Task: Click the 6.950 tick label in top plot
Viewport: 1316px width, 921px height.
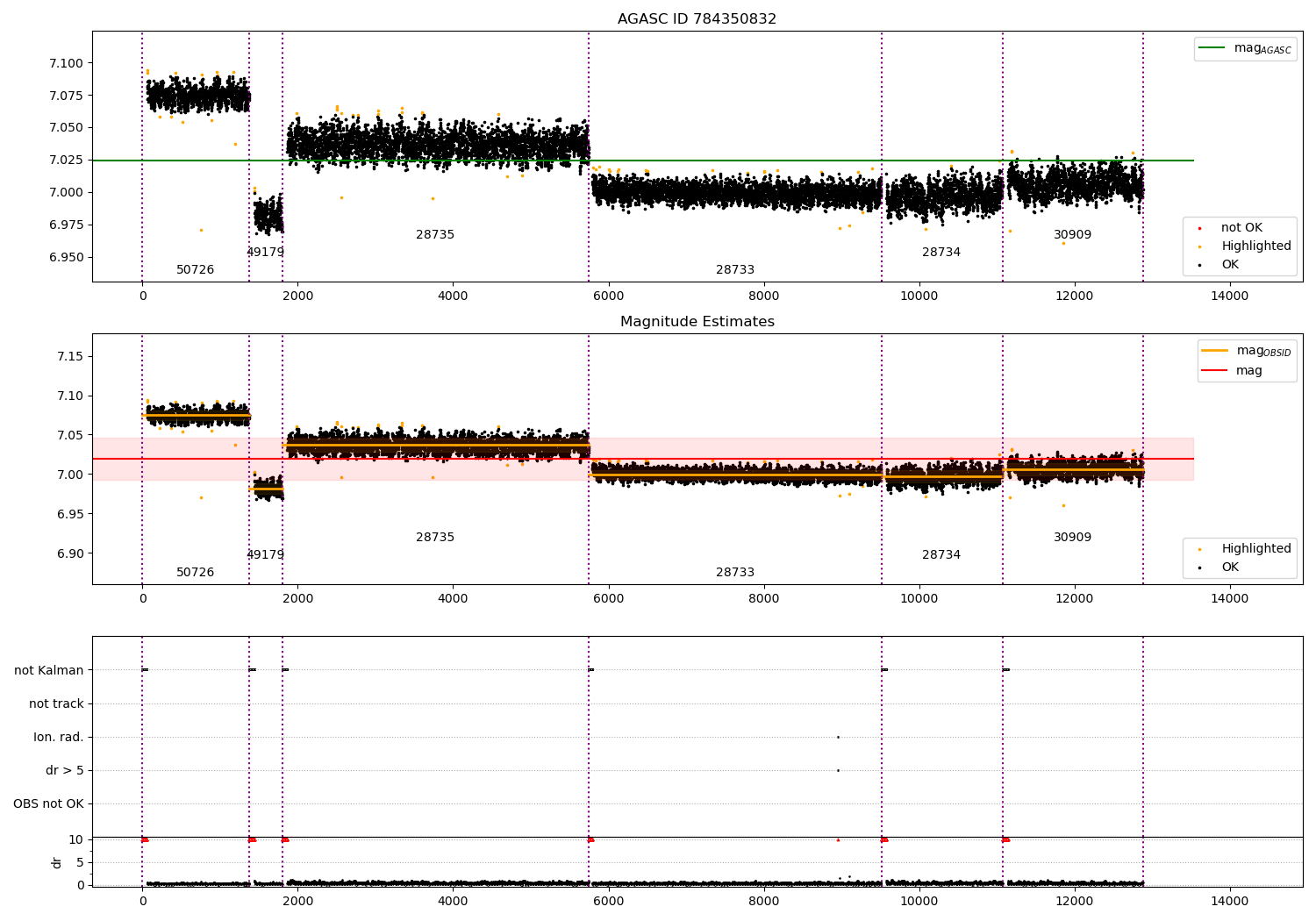Action: [66, 258]
